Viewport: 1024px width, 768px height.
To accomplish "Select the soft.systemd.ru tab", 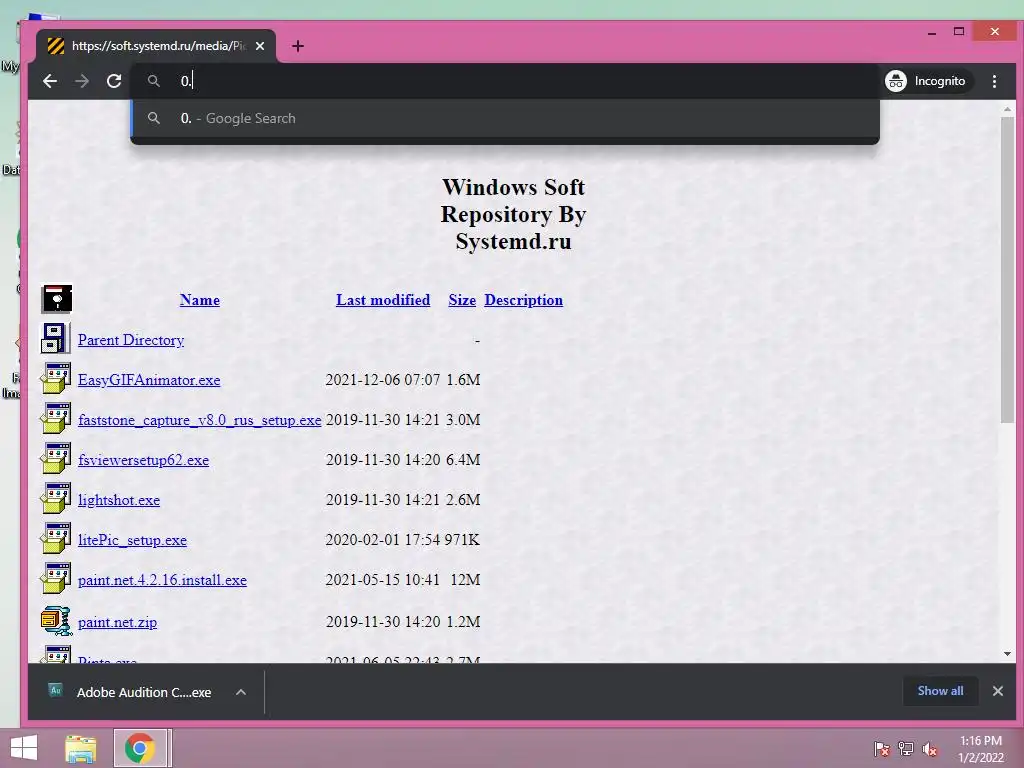I will tap(156, 46).
